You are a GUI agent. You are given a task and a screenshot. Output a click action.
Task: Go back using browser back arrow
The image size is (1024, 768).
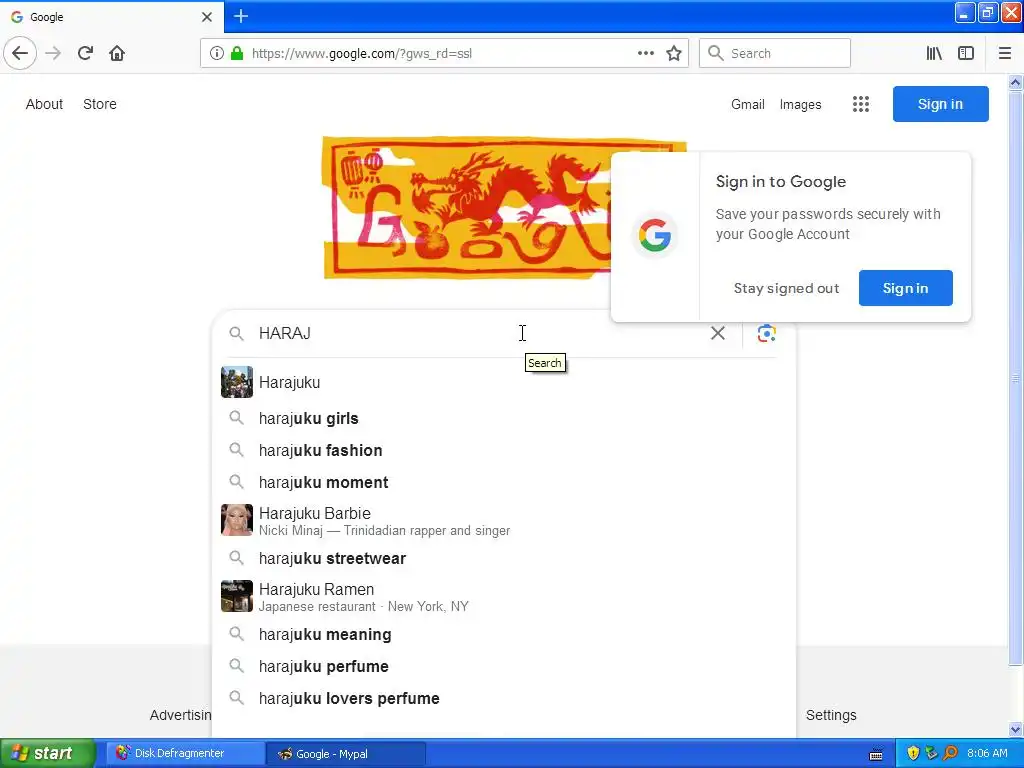20,53
